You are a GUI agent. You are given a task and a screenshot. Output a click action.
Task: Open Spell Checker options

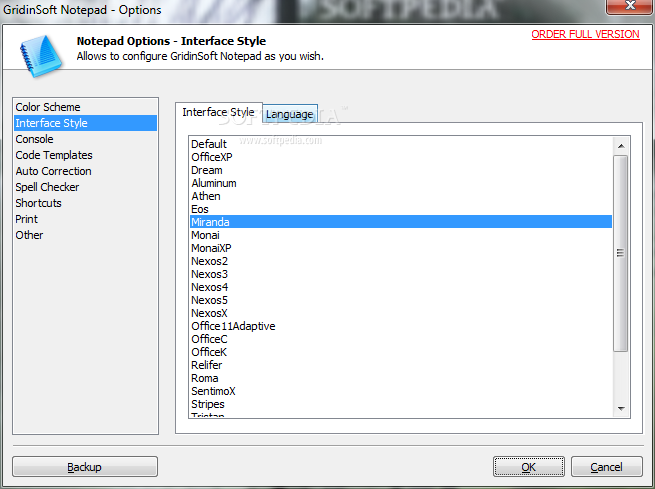pos(85,187)
